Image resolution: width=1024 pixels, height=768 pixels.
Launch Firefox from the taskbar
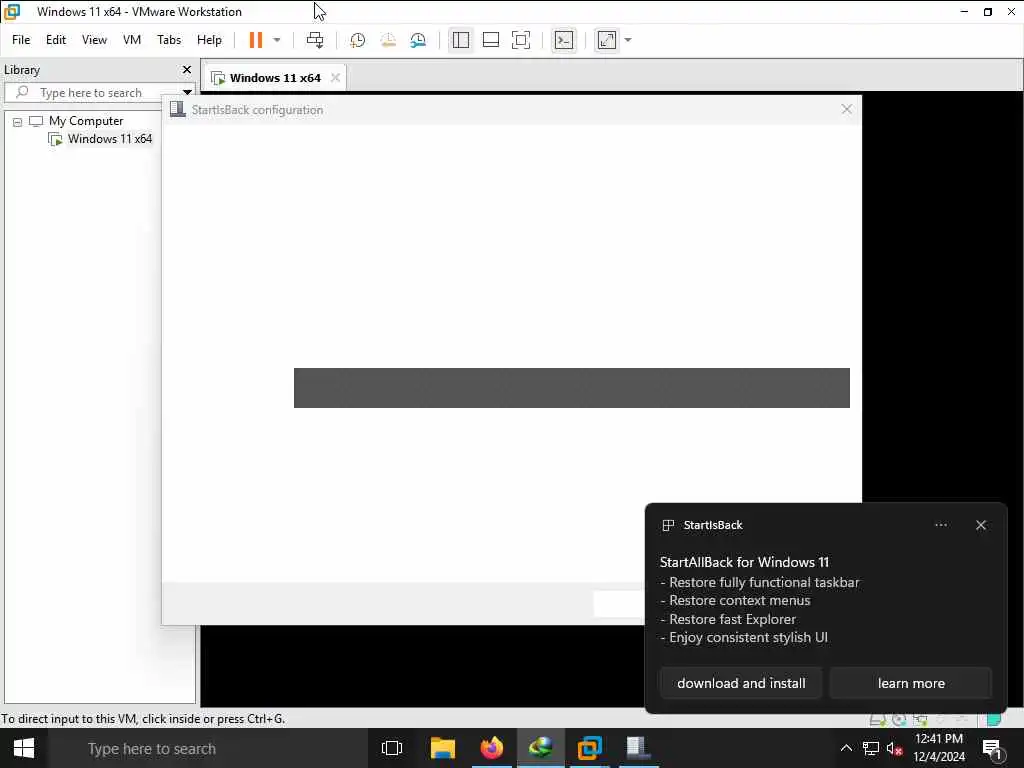492,748
